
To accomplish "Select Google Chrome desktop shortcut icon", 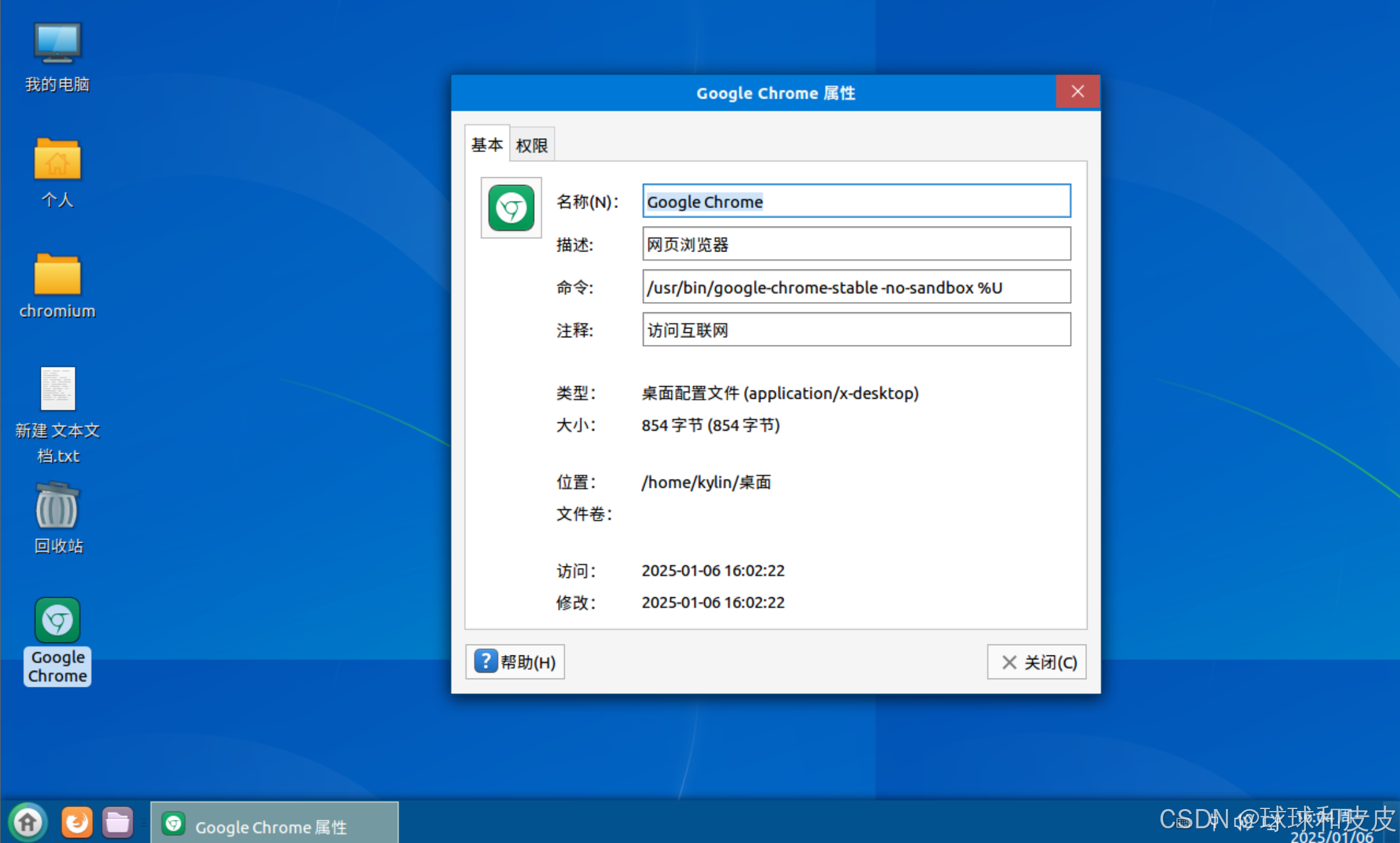I will [x=57, y=621].
